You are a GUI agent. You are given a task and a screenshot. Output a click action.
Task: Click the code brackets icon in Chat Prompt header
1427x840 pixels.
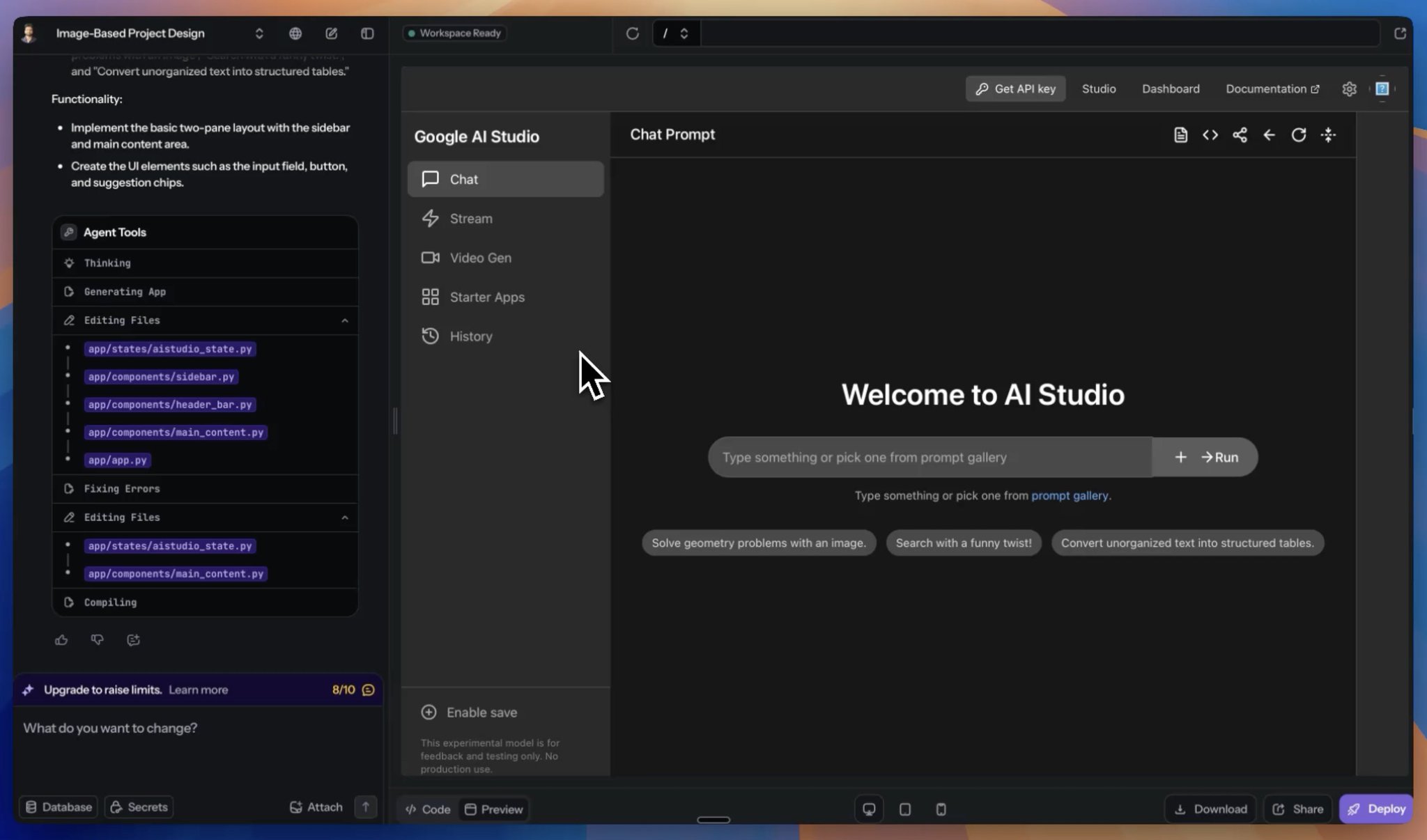point(1210,135)
